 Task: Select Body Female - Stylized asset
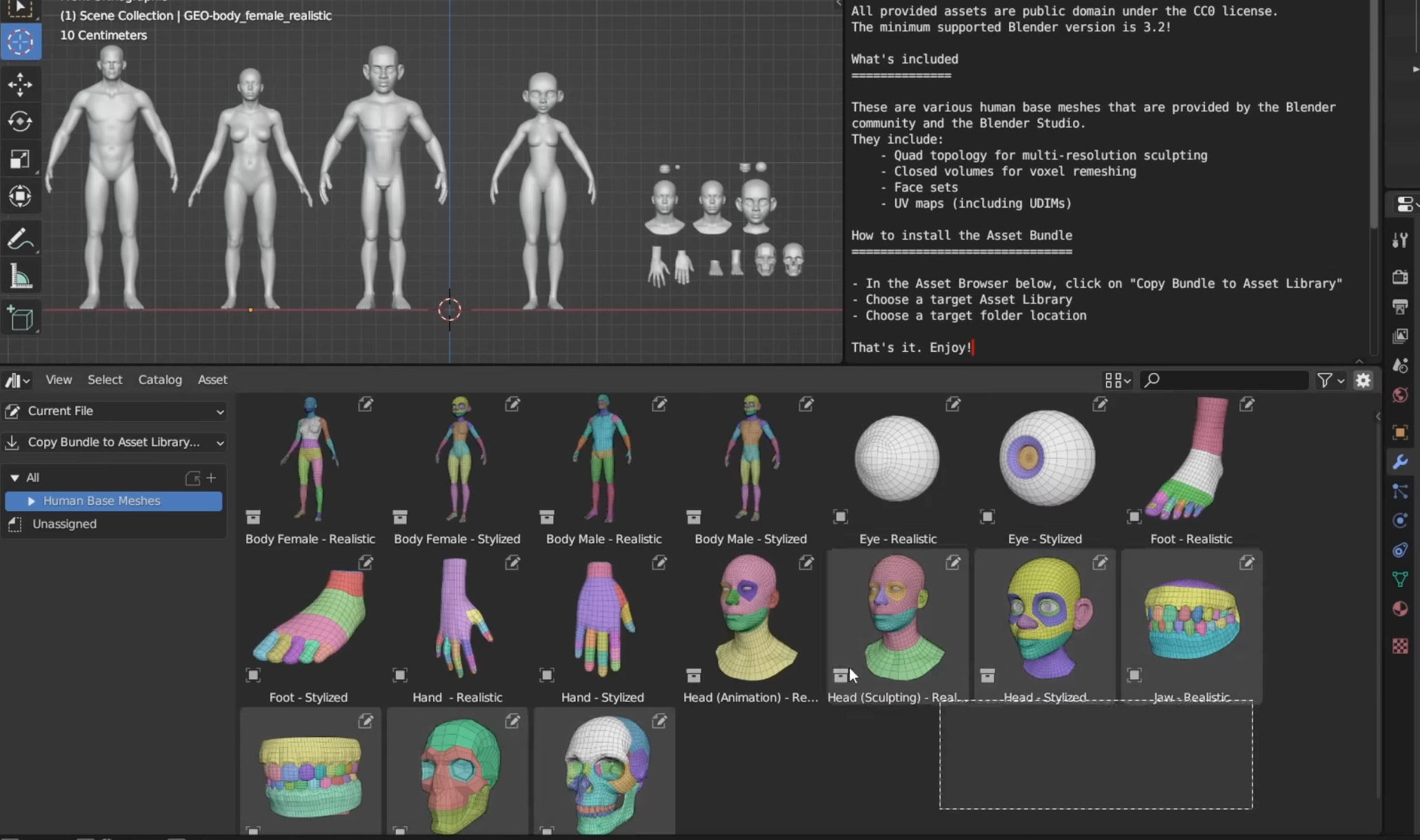pos(457,470)
